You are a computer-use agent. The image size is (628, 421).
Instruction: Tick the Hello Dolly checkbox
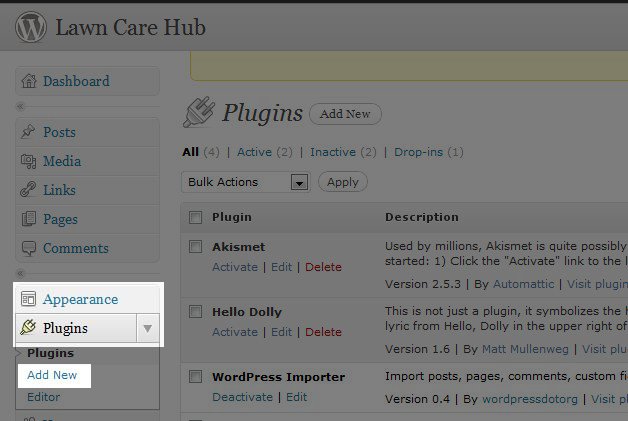coord(195,312)
